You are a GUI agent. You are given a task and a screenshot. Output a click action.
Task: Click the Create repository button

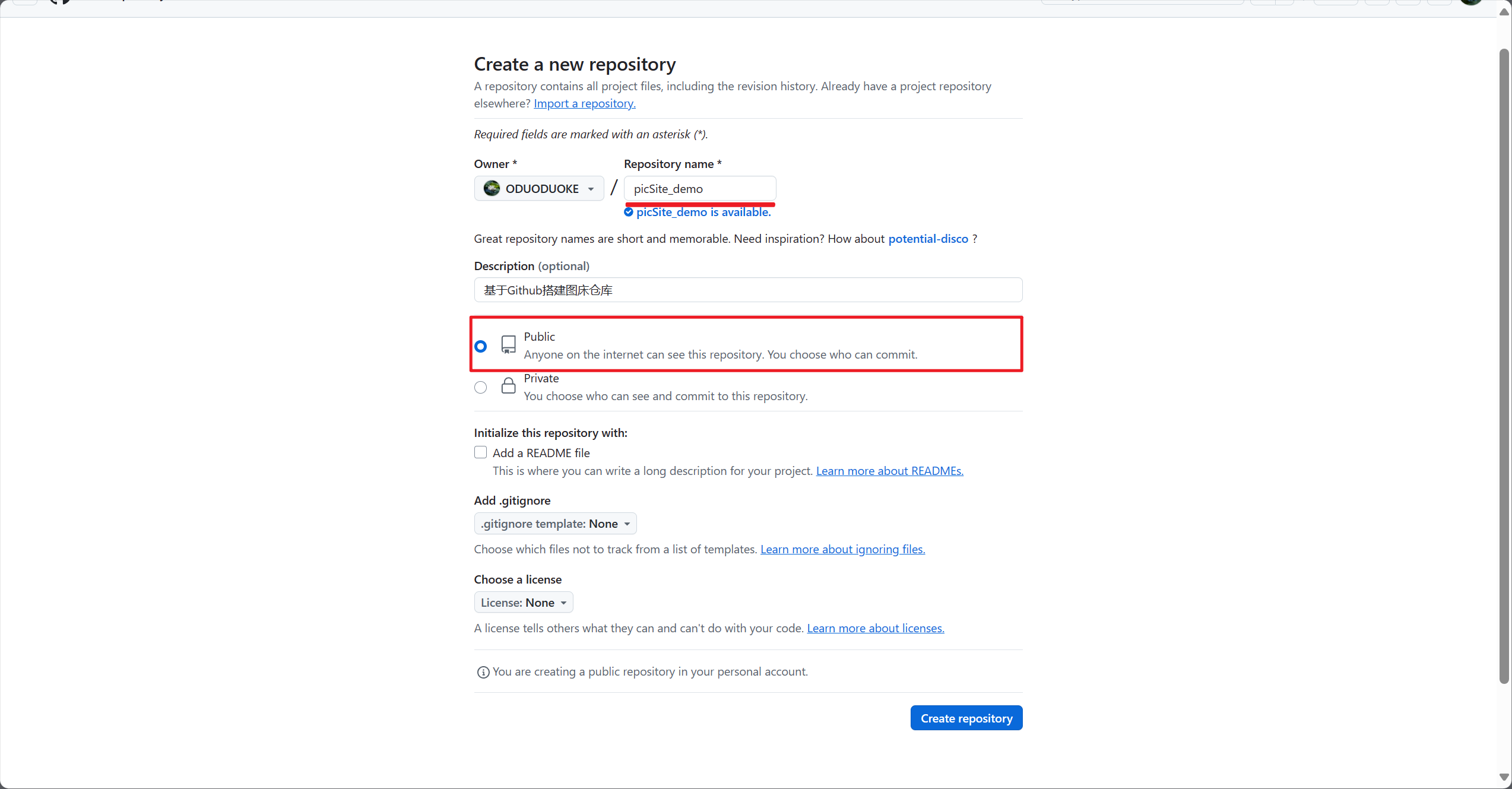coord(966,718)
